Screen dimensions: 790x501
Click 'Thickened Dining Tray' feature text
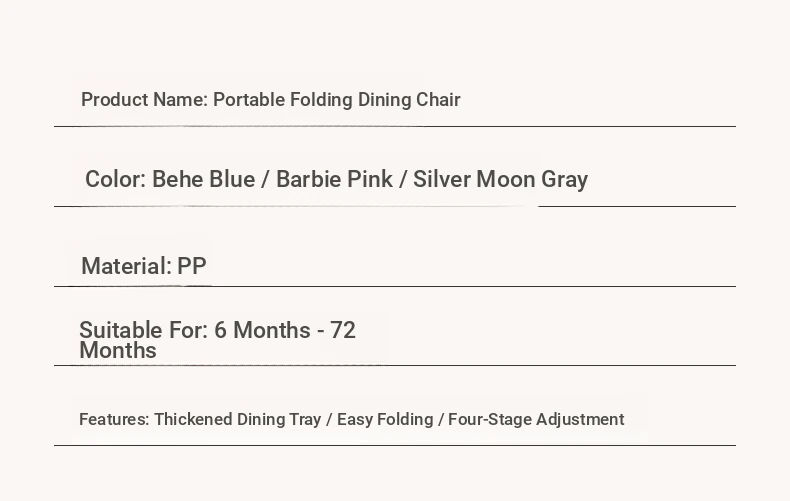237,420
